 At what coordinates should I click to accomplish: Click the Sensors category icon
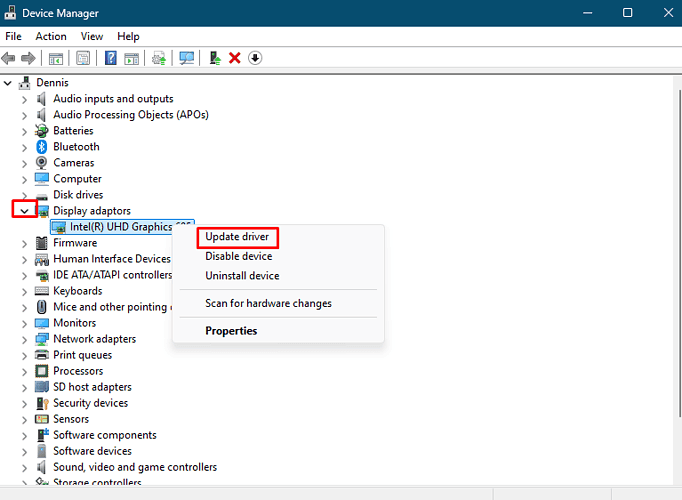41,419
